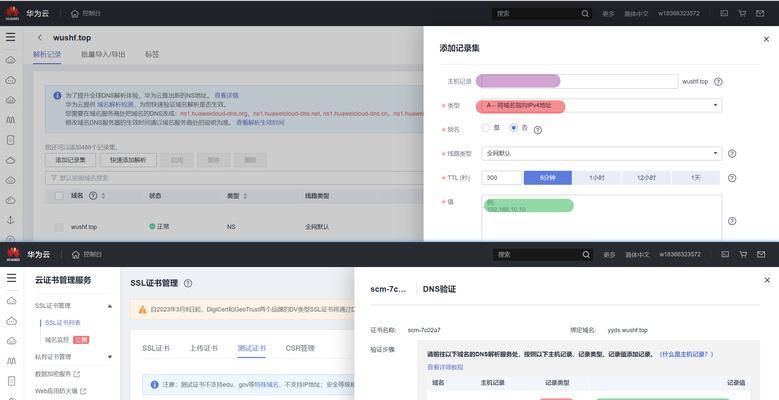Image resolution: width=779 pixels, height=400 pixels.
Task: Open console home icon in the SSL certificate window
Action: click(x=76, y=254)
